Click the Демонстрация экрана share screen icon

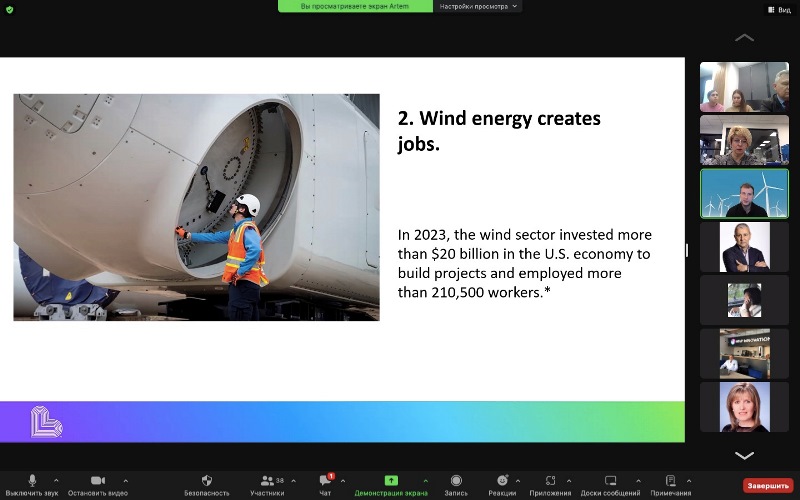click(391, 481)
